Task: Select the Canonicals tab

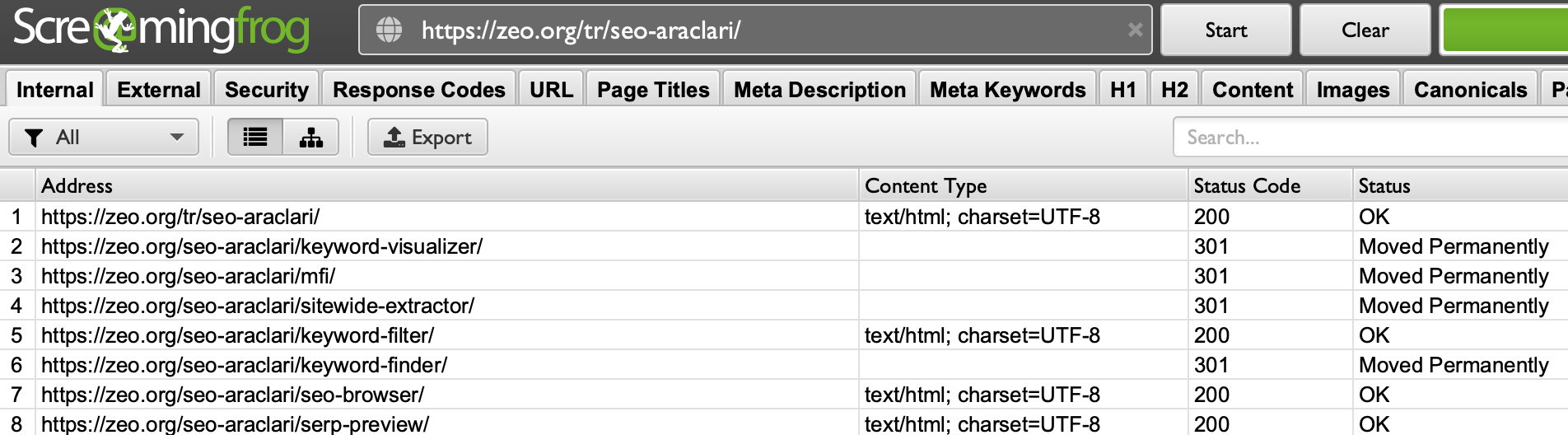Action: [x=1470, y=89]
